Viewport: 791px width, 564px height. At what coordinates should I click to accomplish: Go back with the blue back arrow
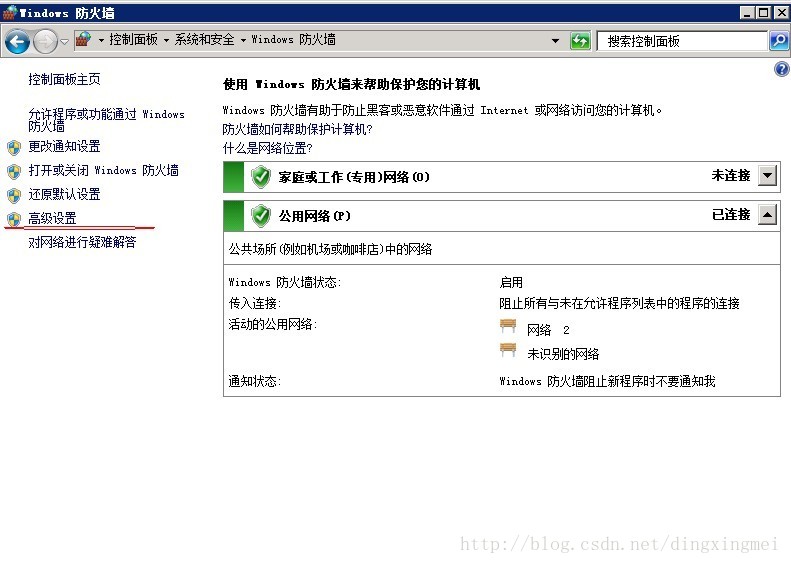tap(18, 41)
